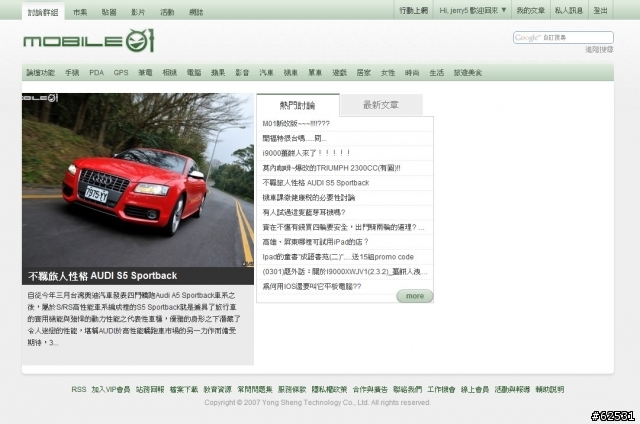Image resolution: width=640 pixels, height=424 pixels.
Task: Click the 輔助說明 footer link
Action: 550,389
